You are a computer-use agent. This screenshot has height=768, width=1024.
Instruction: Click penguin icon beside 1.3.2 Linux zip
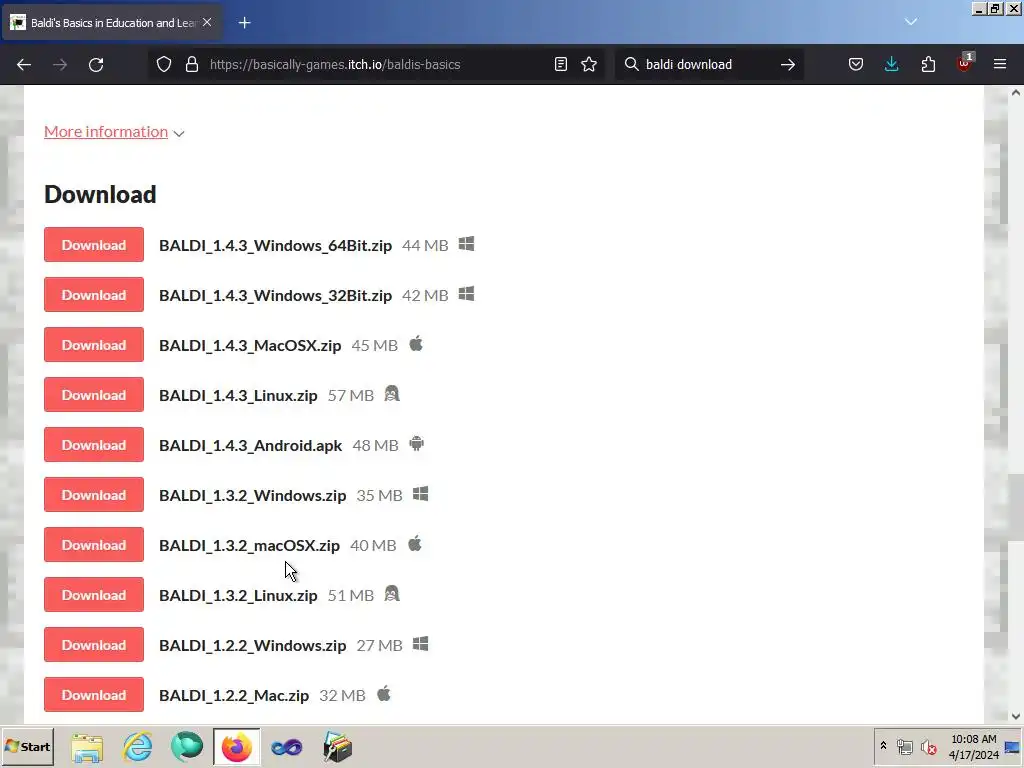pyautogui.click(x=392, y=594)
